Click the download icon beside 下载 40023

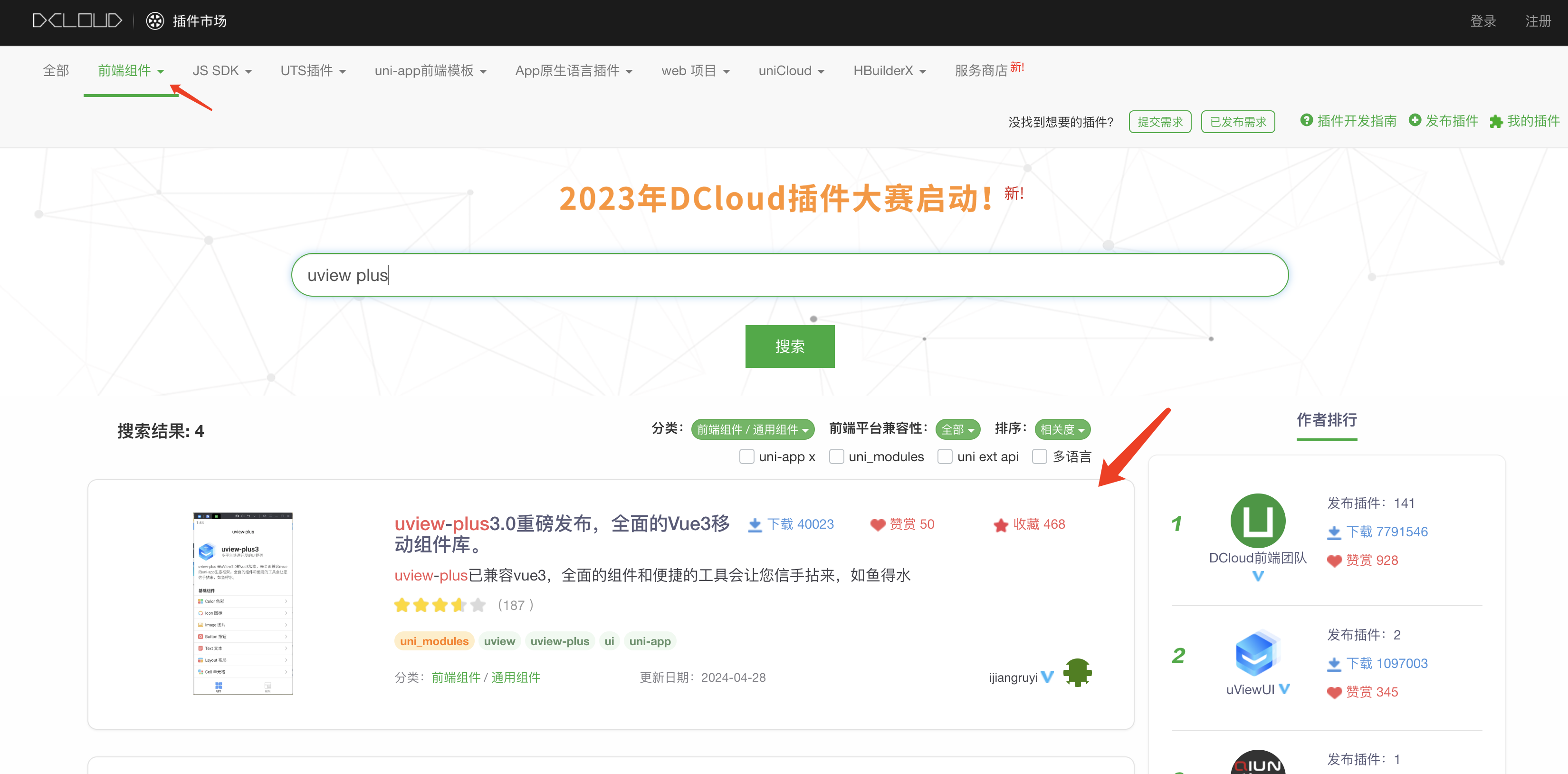pos(755,525)
